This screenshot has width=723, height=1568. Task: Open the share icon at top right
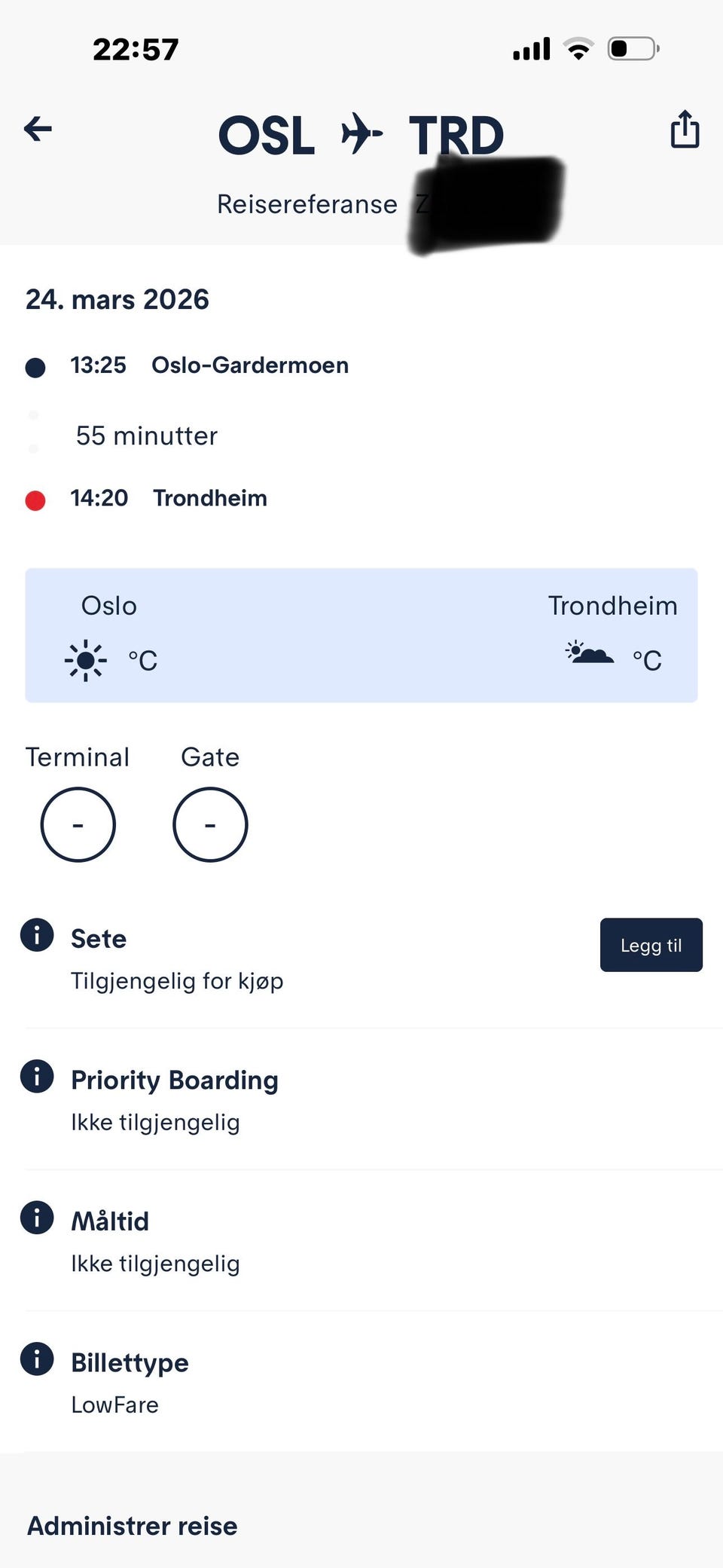click(x=685, y=129)
